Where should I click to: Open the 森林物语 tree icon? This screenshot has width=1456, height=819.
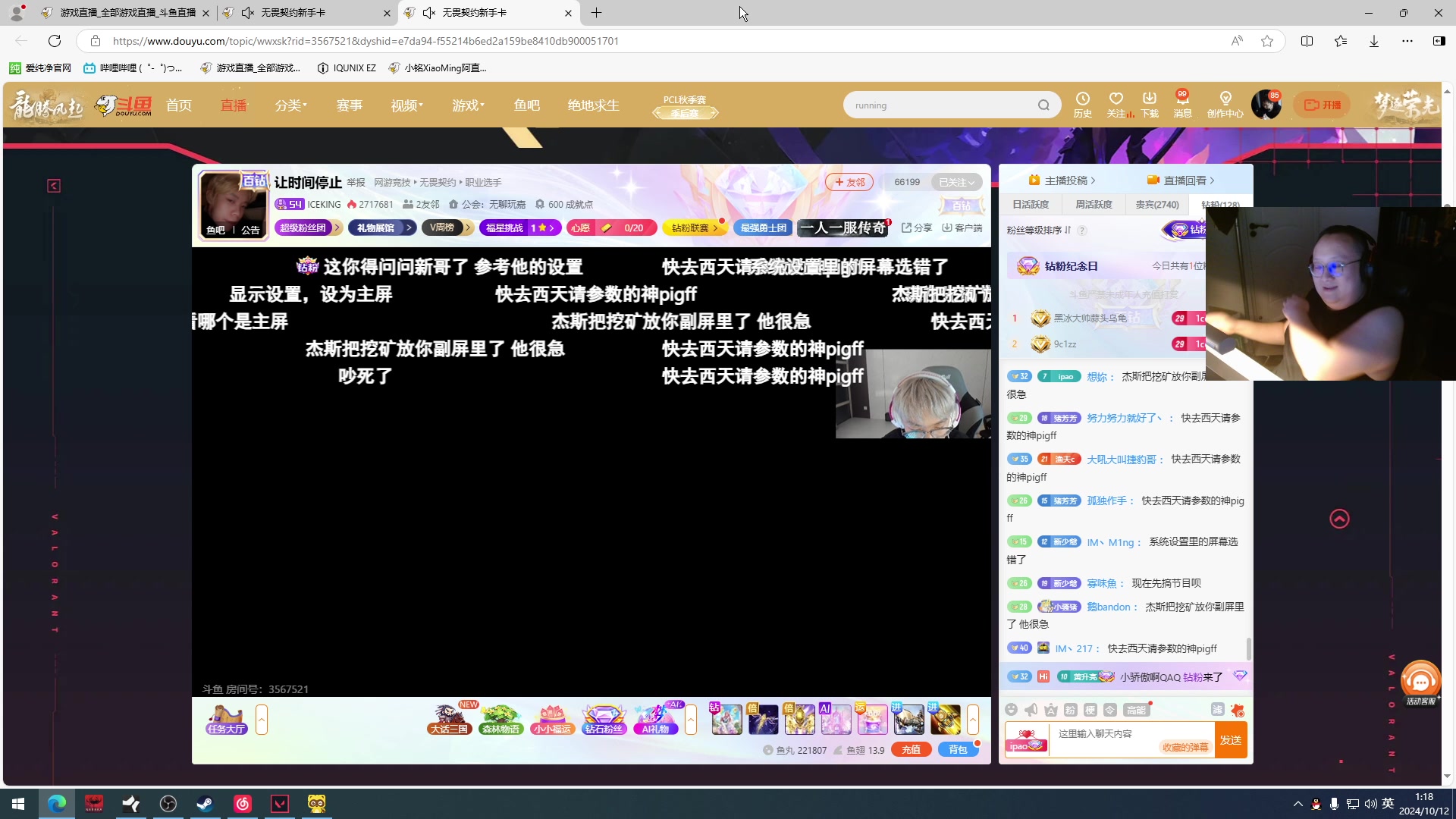[x=500, y=719]
